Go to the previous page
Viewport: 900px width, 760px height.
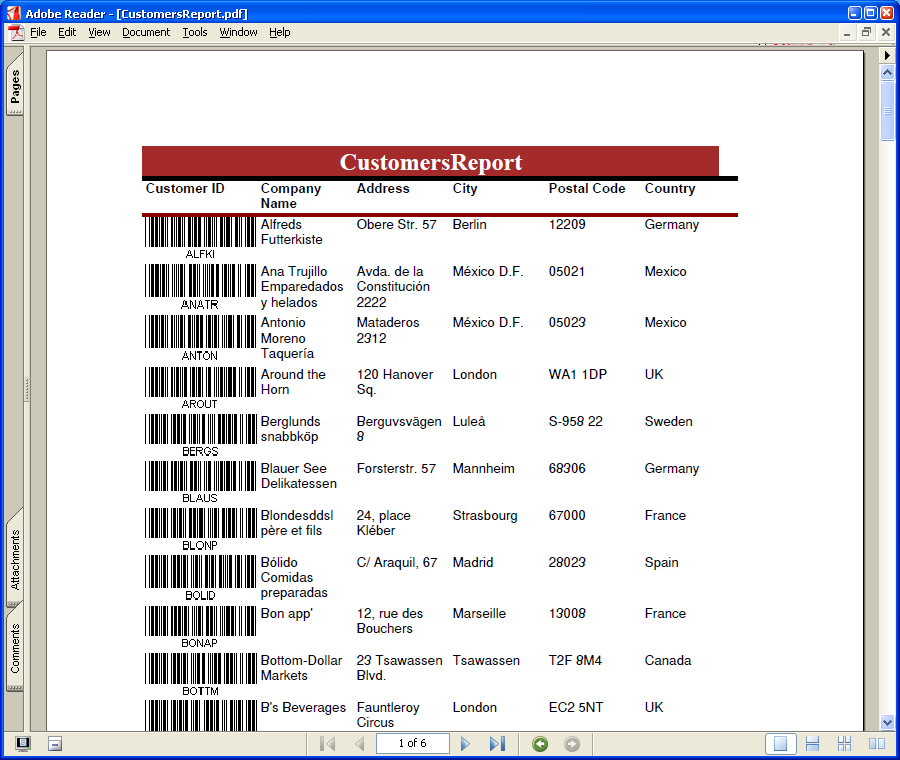(359, 744)
